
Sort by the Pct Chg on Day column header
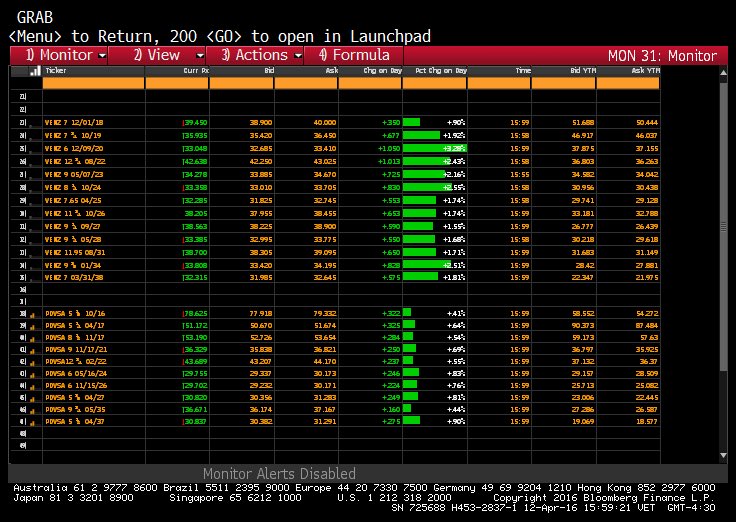(x=435, y=71)
